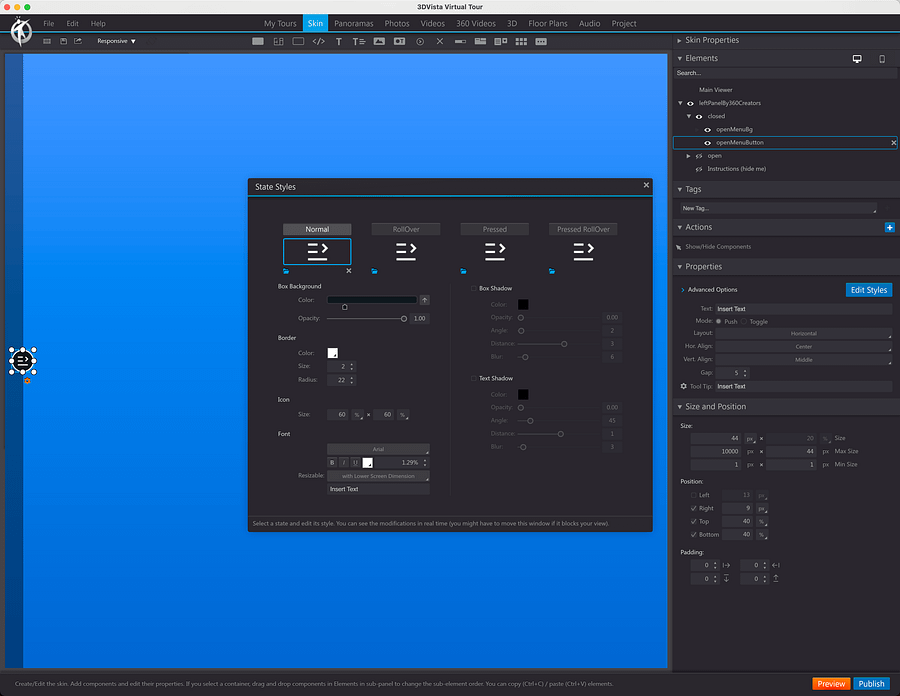
Task: Open the Floor Plans tab
Action: (x=548, y=24)
